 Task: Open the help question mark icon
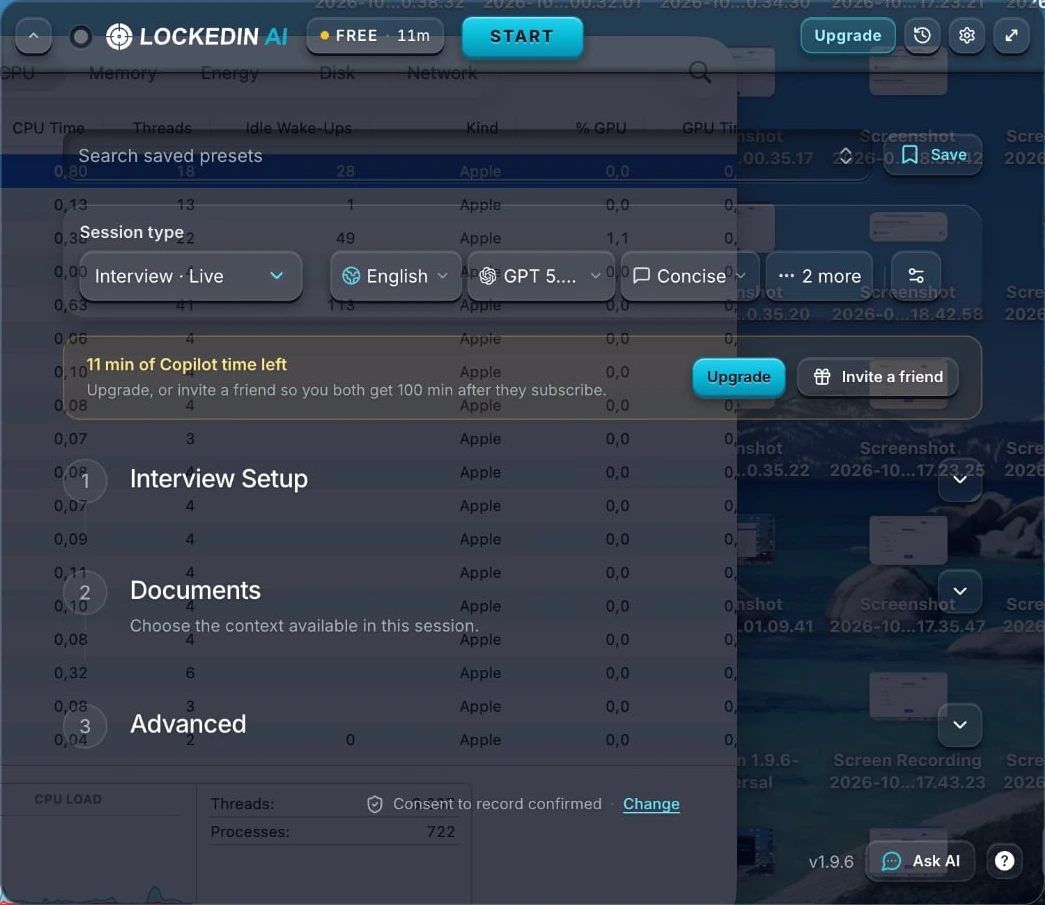pos(1004,861)
